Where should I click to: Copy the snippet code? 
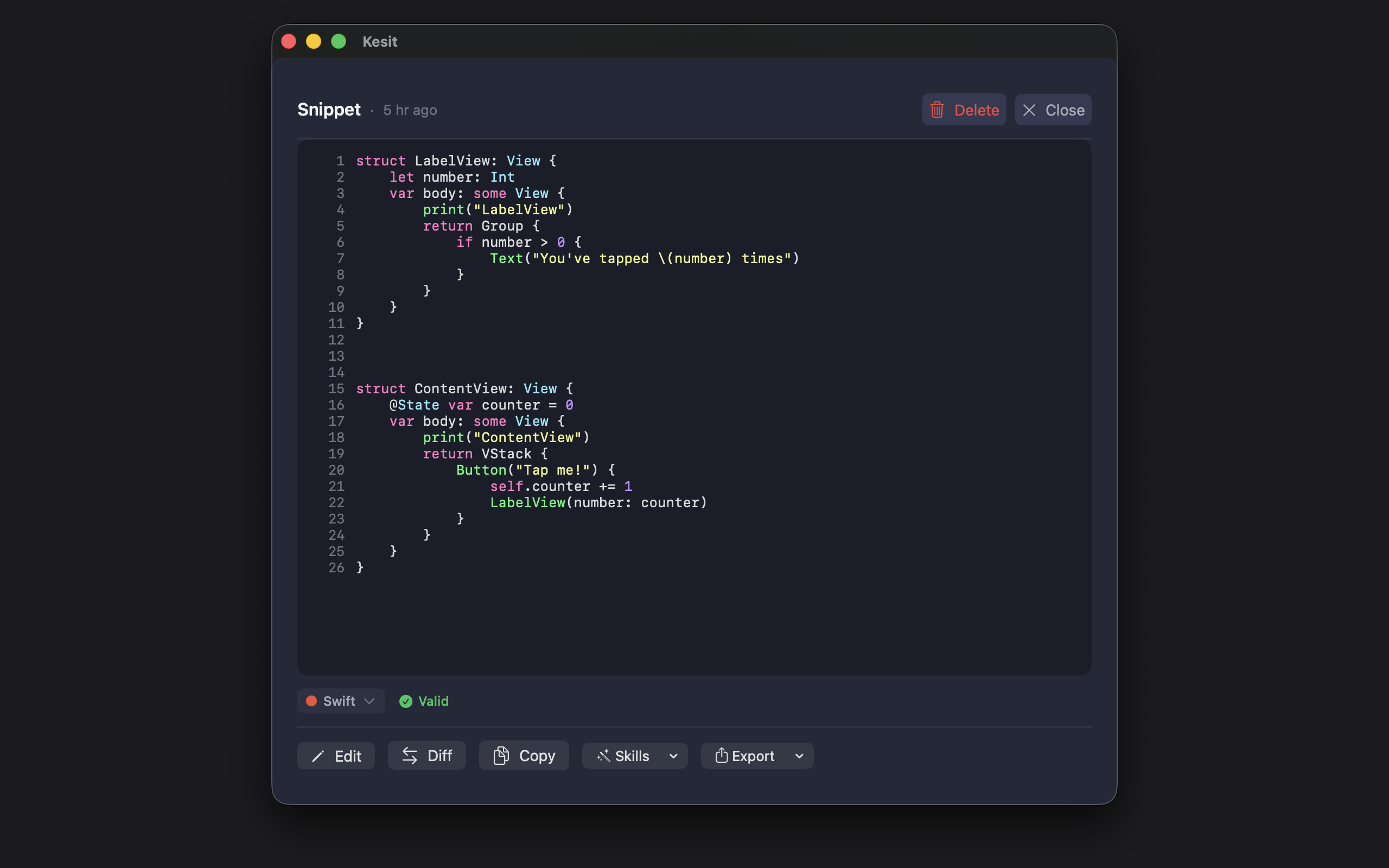[523, 756]
